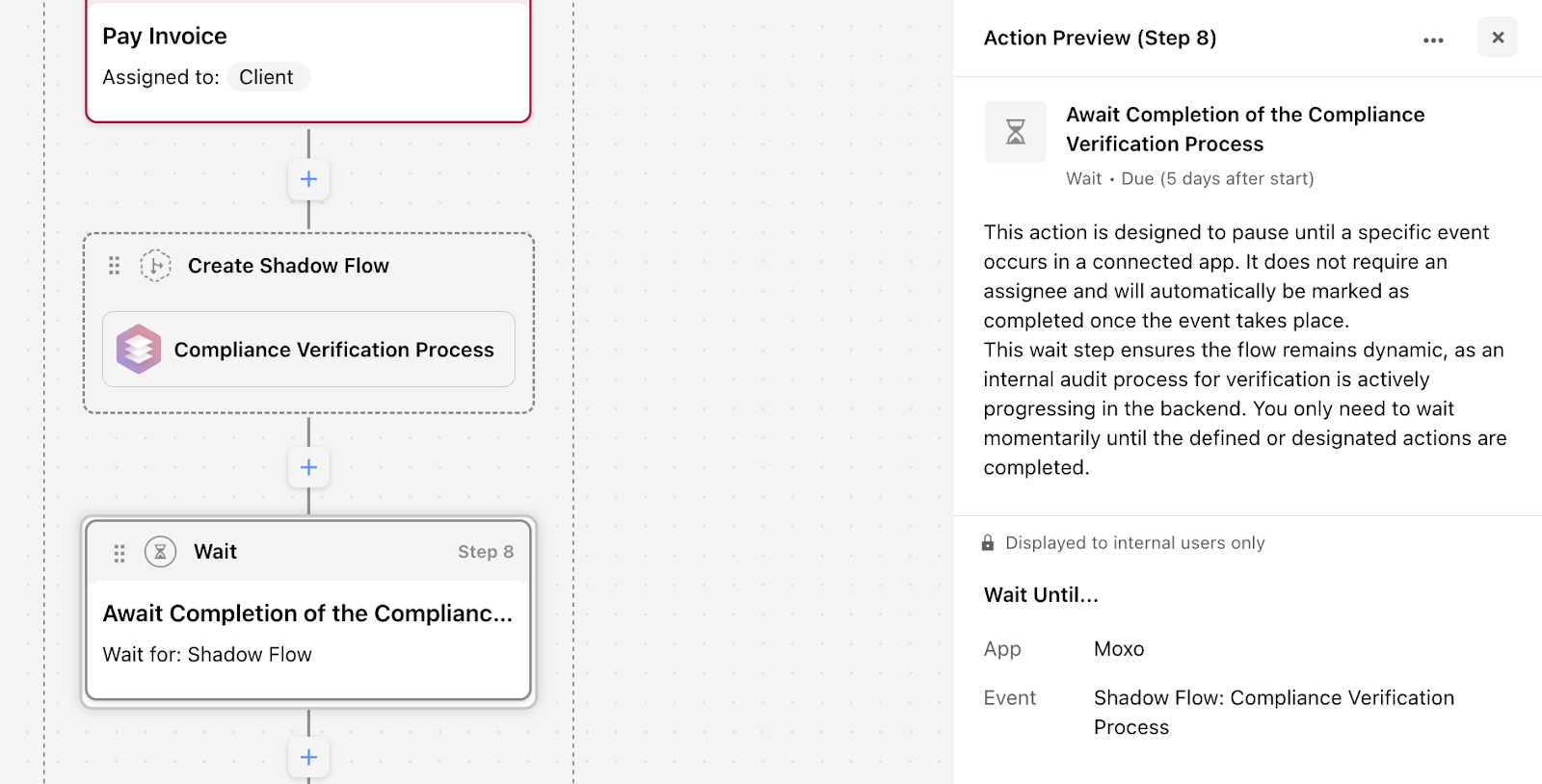Open the Compliance Verification Process flow card
The width and height of the screenshot is (1542, 784).
point(332,350)
